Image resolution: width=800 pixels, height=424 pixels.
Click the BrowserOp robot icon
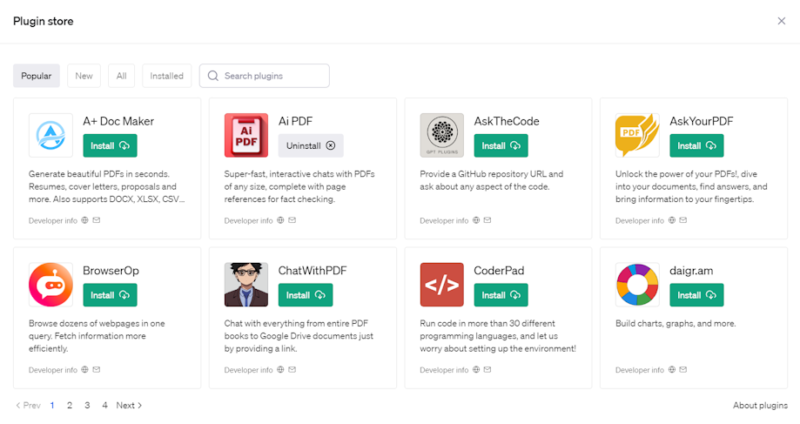coord(51,284)
